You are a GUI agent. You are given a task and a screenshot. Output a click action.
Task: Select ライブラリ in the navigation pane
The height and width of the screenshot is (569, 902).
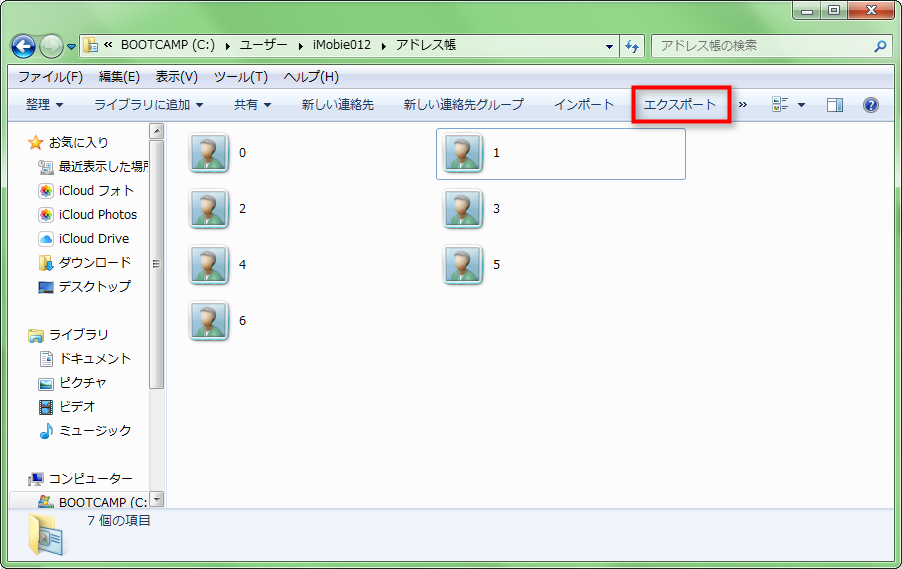click(68, 334)
